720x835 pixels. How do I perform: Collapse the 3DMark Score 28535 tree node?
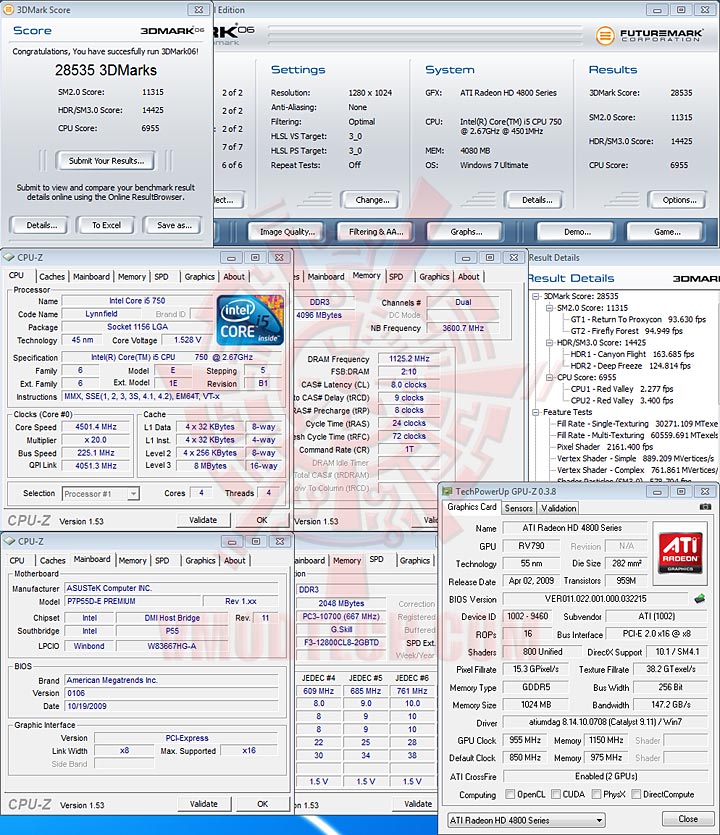click(x=536, y=296)
